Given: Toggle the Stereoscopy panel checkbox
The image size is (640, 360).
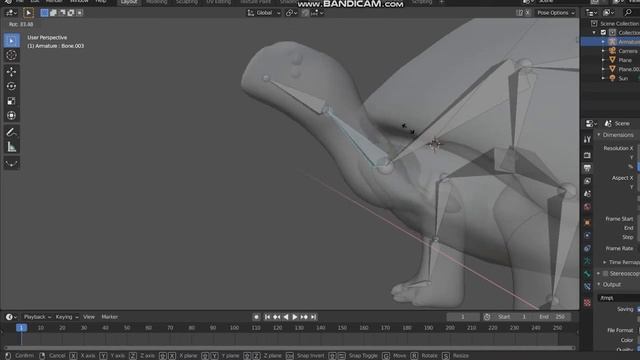Looking at the screenshot, I should tap(605, 273).
